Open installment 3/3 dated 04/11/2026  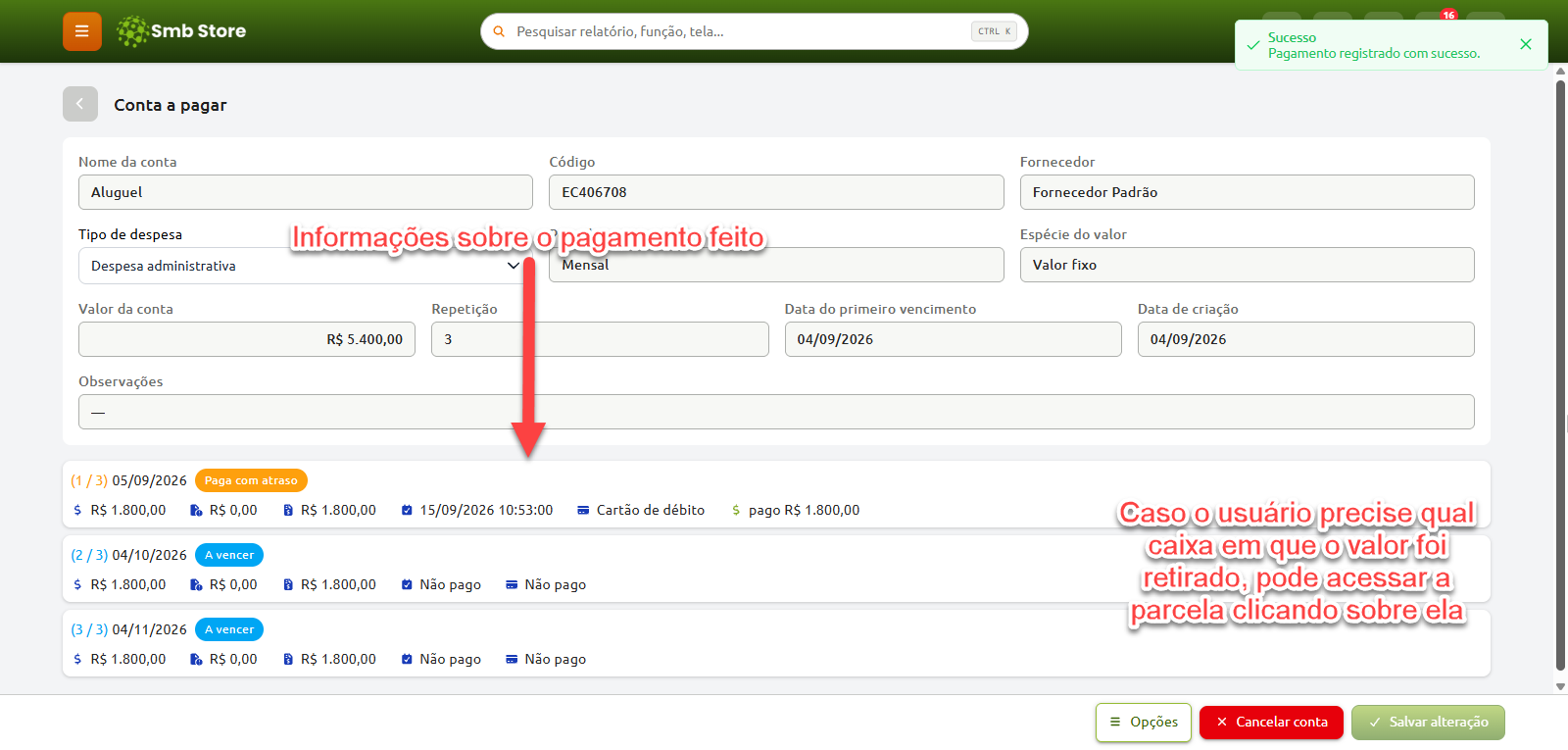(x=776, y=643)
